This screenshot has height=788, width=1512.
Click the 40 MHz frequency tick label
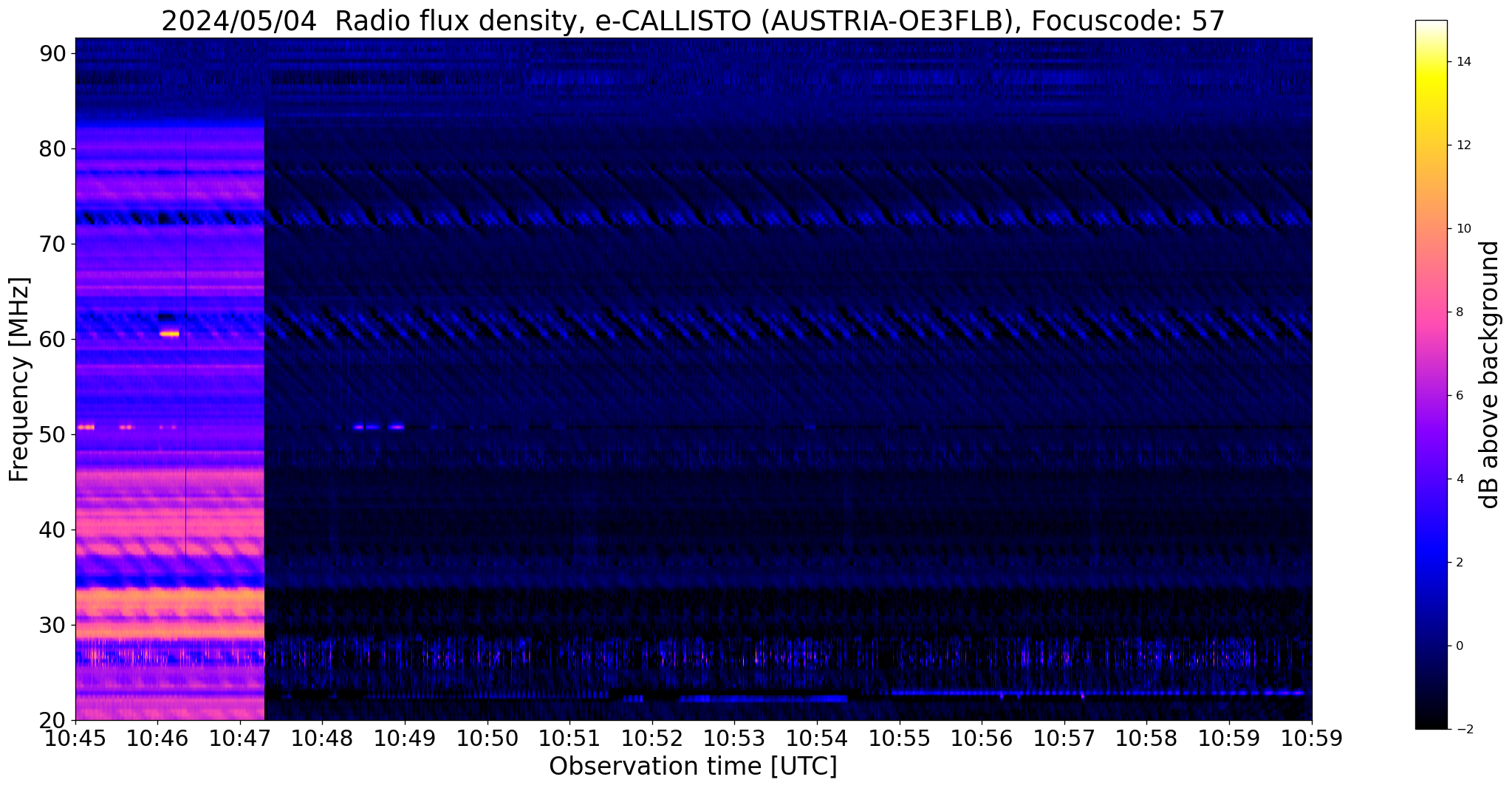click(x=52, y=530)
